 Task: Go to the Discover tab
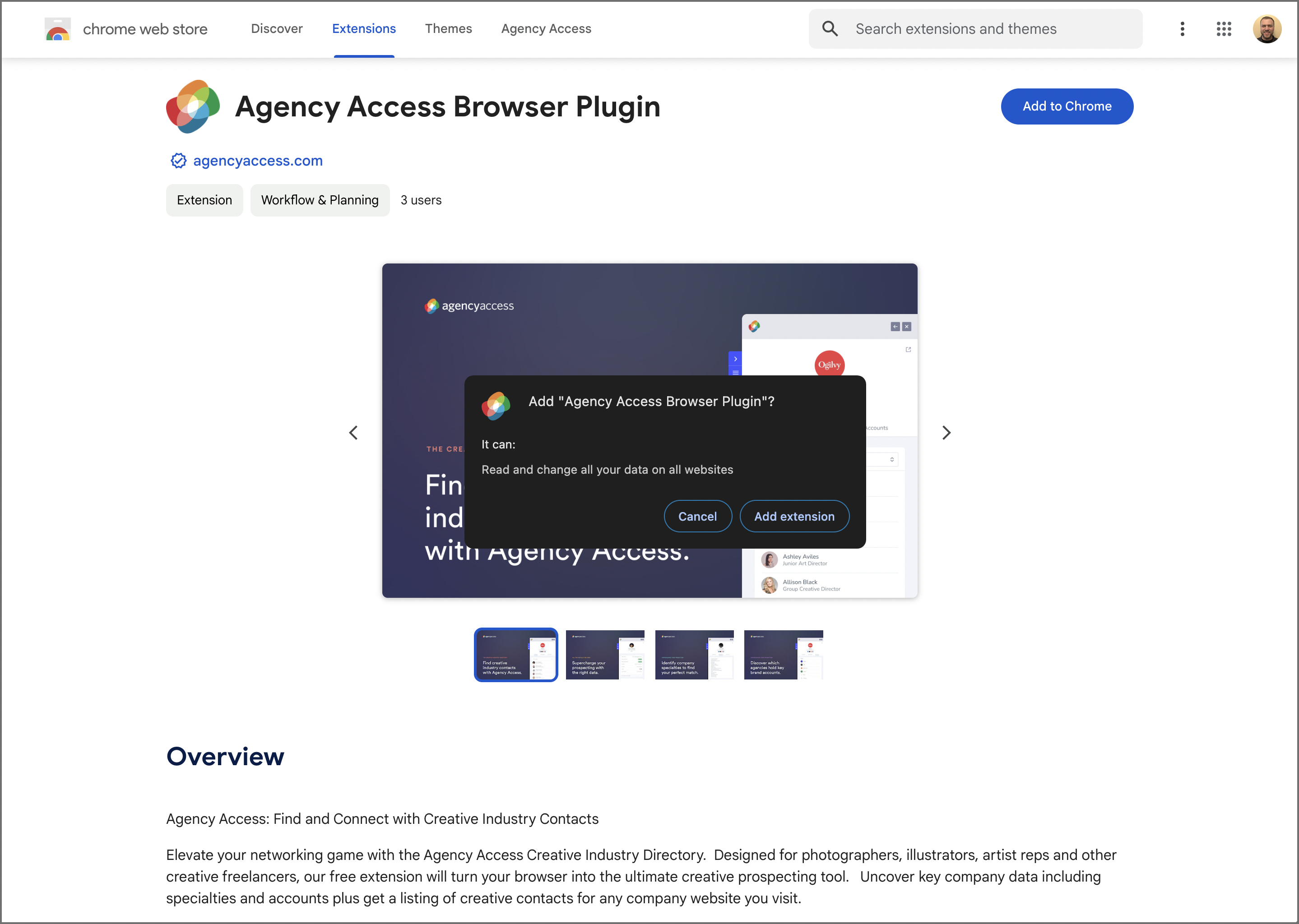tap(277, 29)
